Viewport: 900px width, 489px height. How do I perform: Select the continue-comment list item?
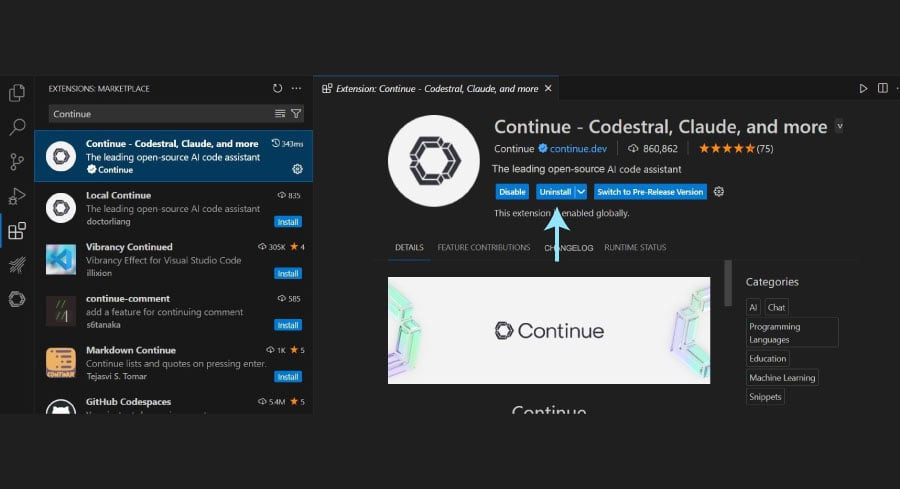pyautogui.click(x=173, y=311)
